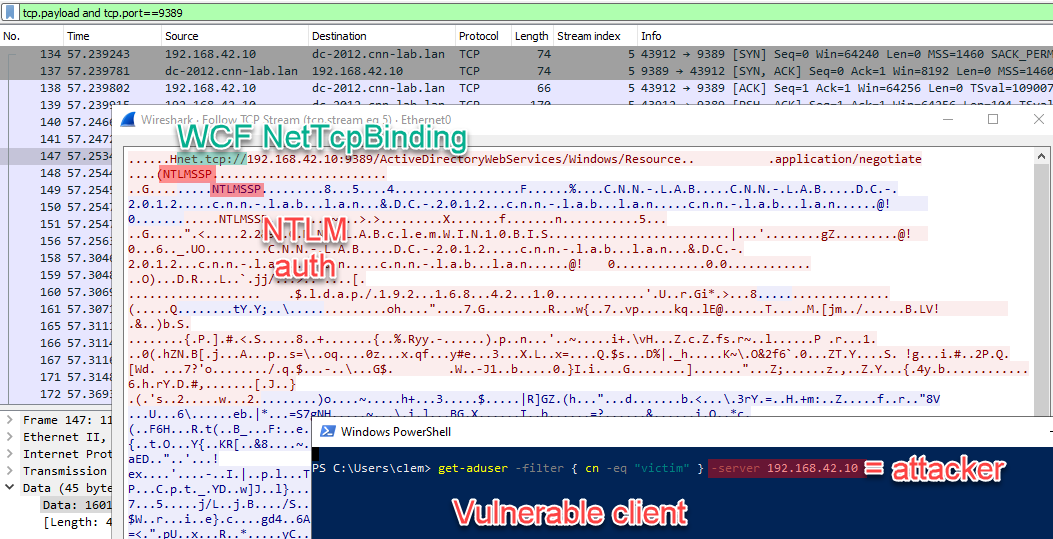Viewport: 1053px width, 539px height.
Task: Select packet 172 in packet list
Action: 57,392
